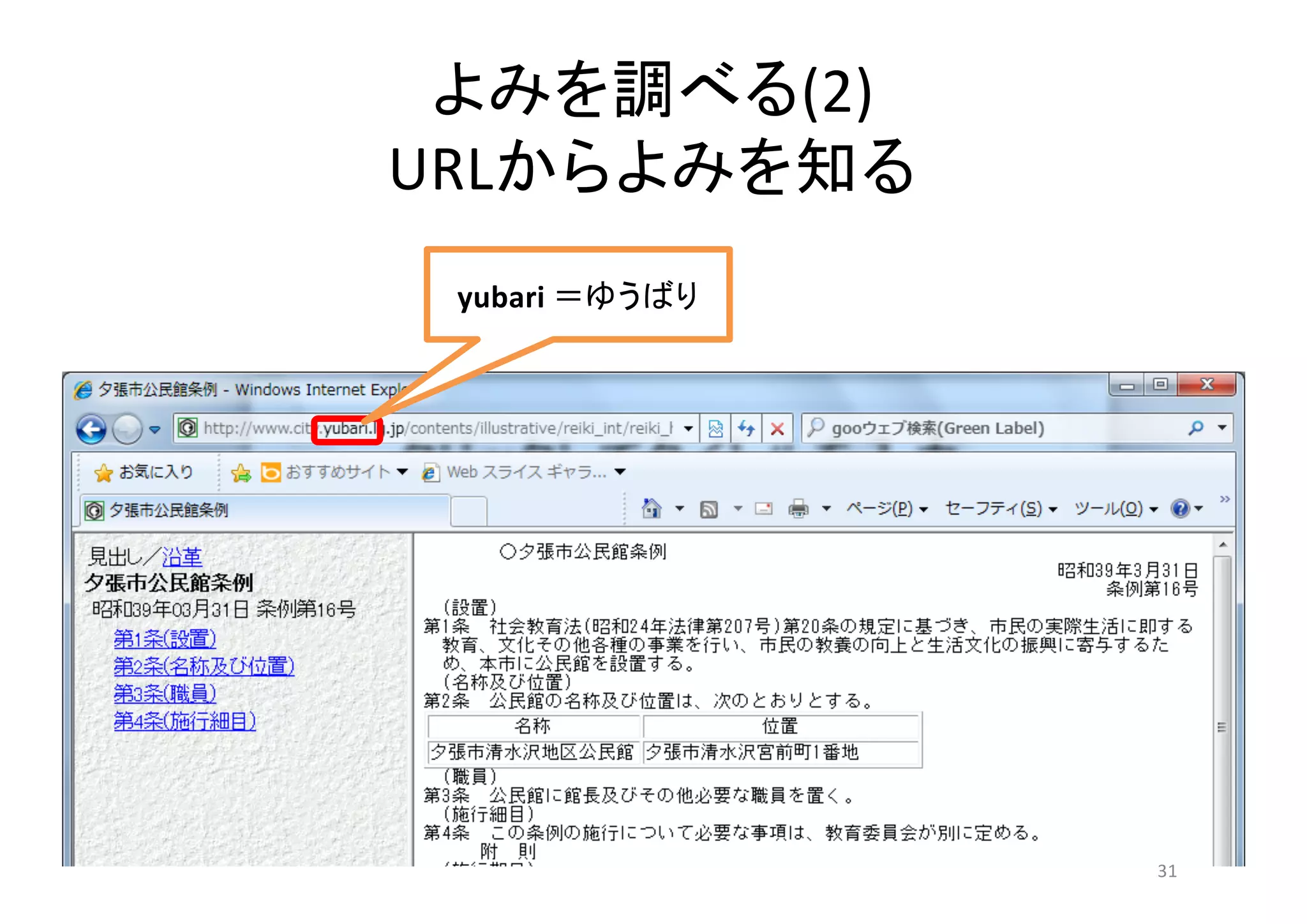This screenshot has height=924, width=1307.
Task: Toggle the Compatibility View icon
Action: 715,428
